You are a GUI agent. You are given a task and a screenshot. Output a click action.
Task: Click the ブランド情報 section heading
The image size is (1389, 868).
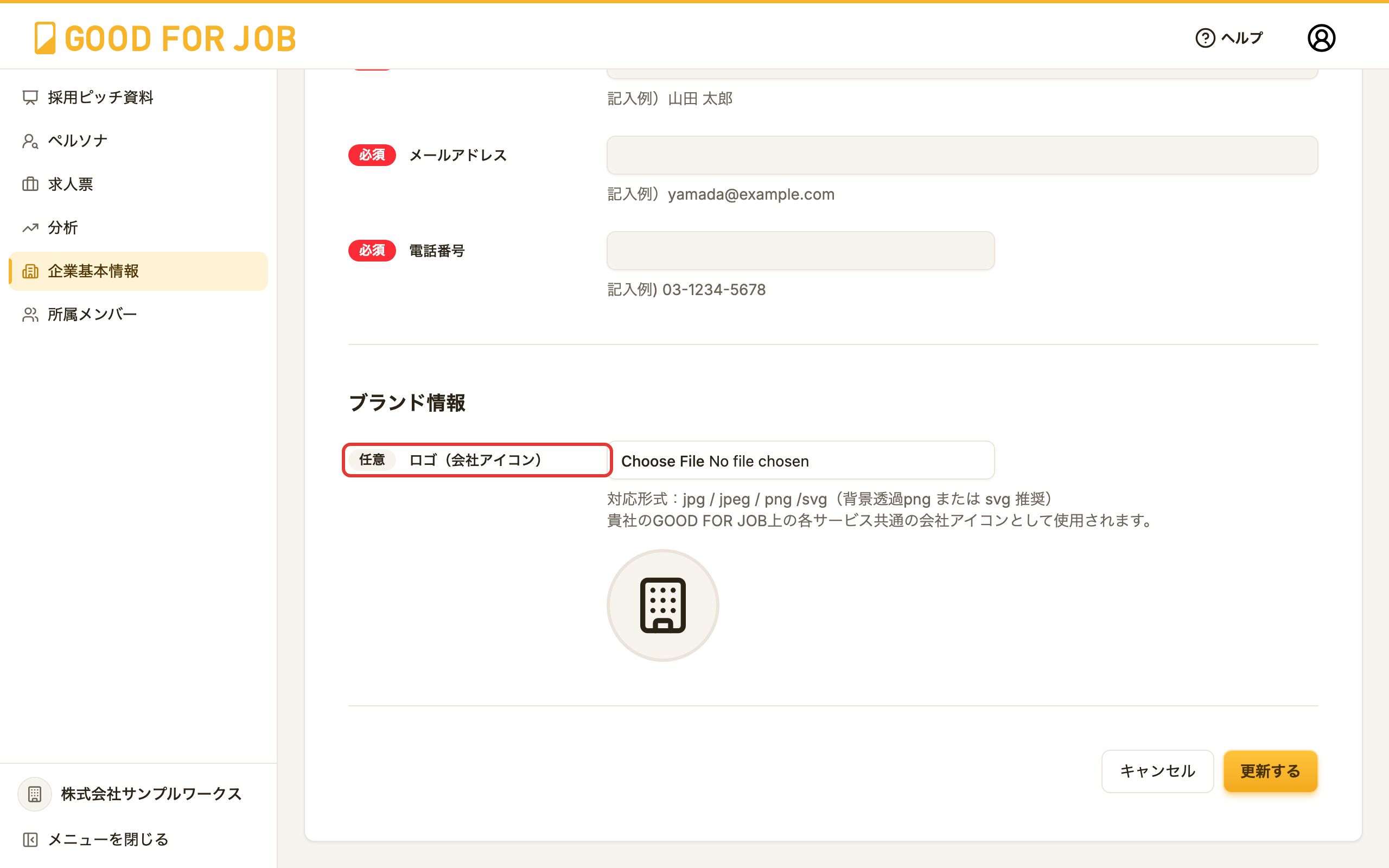[x=407, y=403]
